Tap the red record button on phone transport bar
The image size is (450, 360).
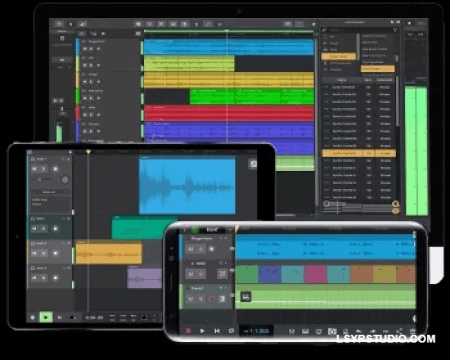(188, 331)
